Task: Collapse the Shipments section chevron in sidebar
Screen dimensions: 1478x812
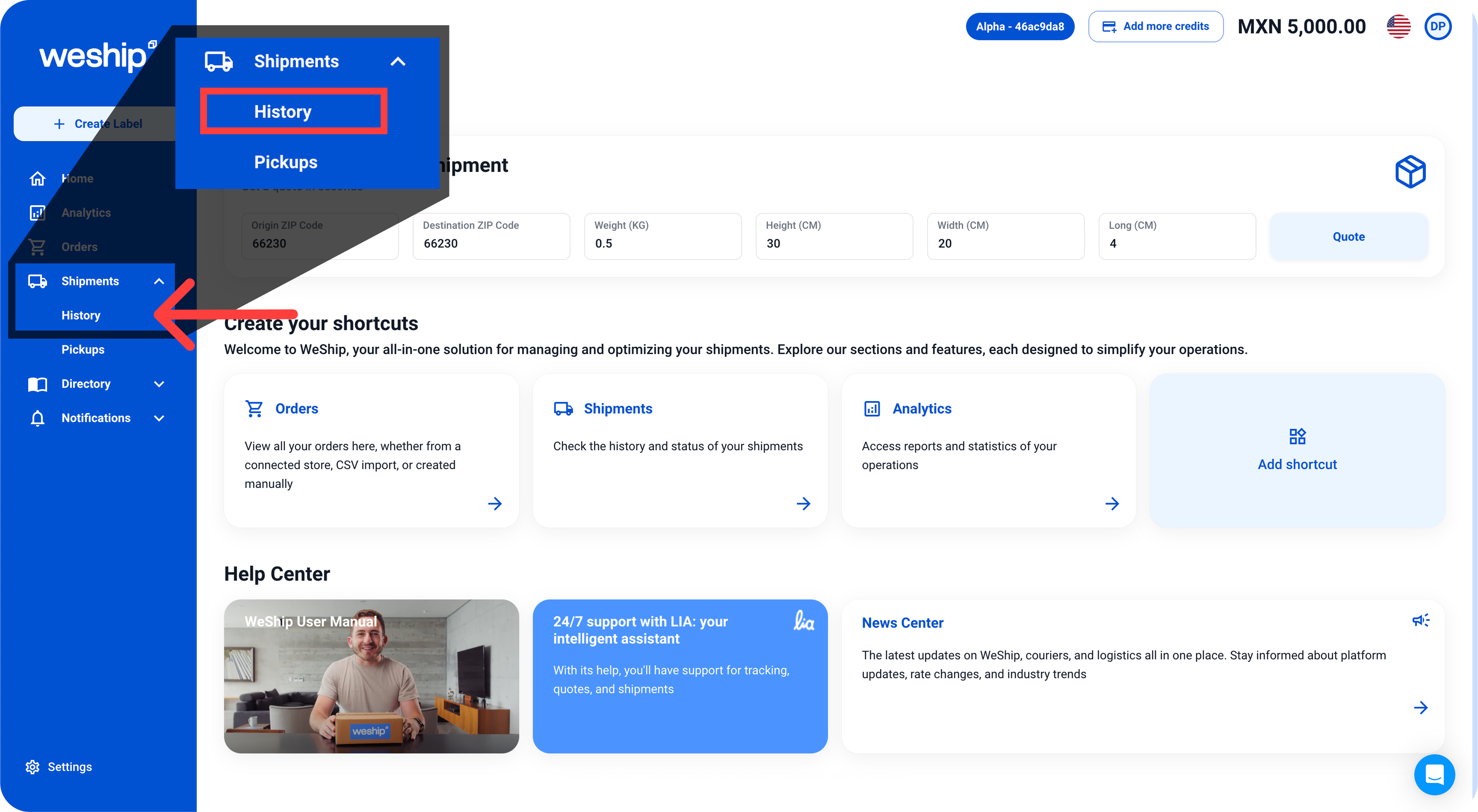Action: click(x=160, y=281)
